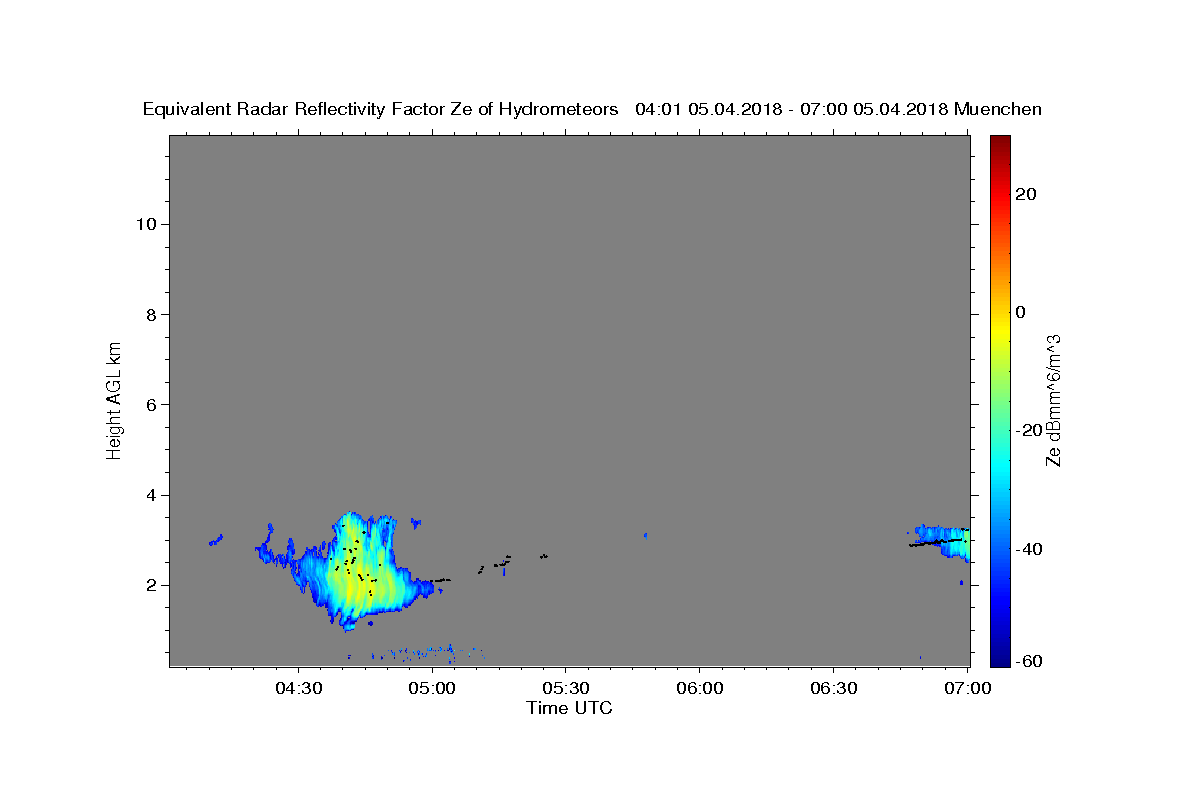Click the height tick label 10

click(146, 224)
